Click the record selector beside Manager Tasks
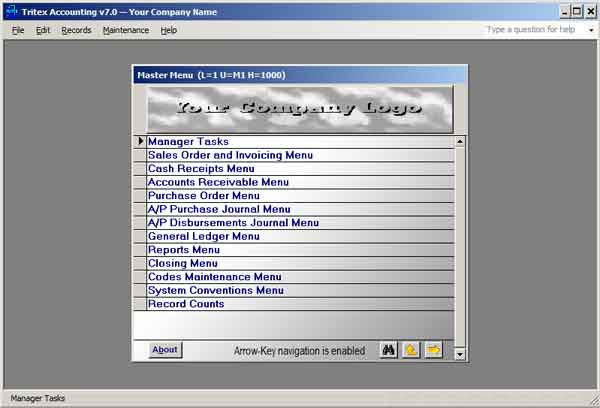Viewport: 600px width, 408px height. (140, 142)
